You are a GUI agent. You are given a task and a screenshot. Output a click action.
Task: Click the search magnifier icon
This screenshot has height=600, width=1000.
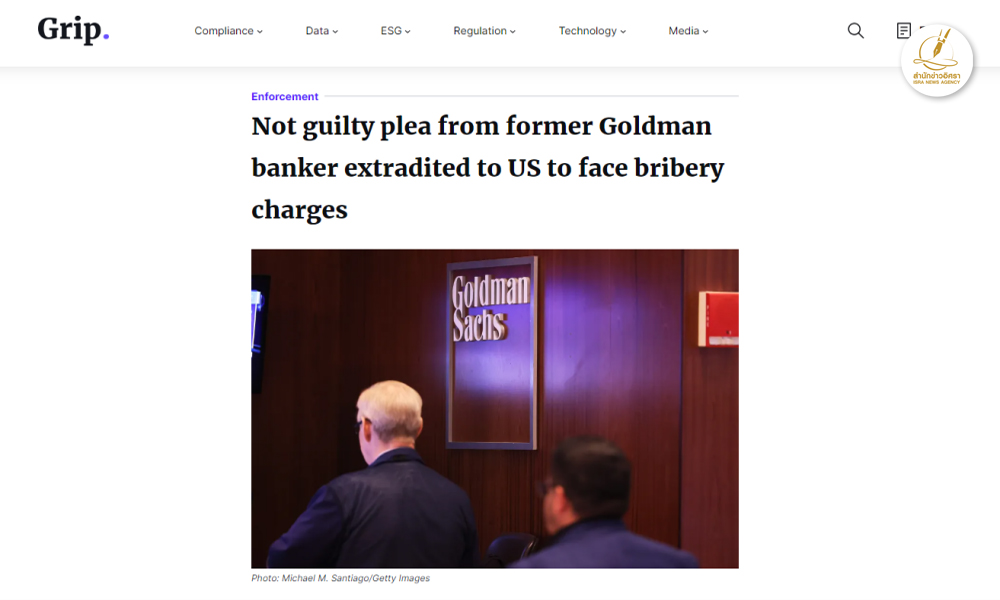point(855,31)
